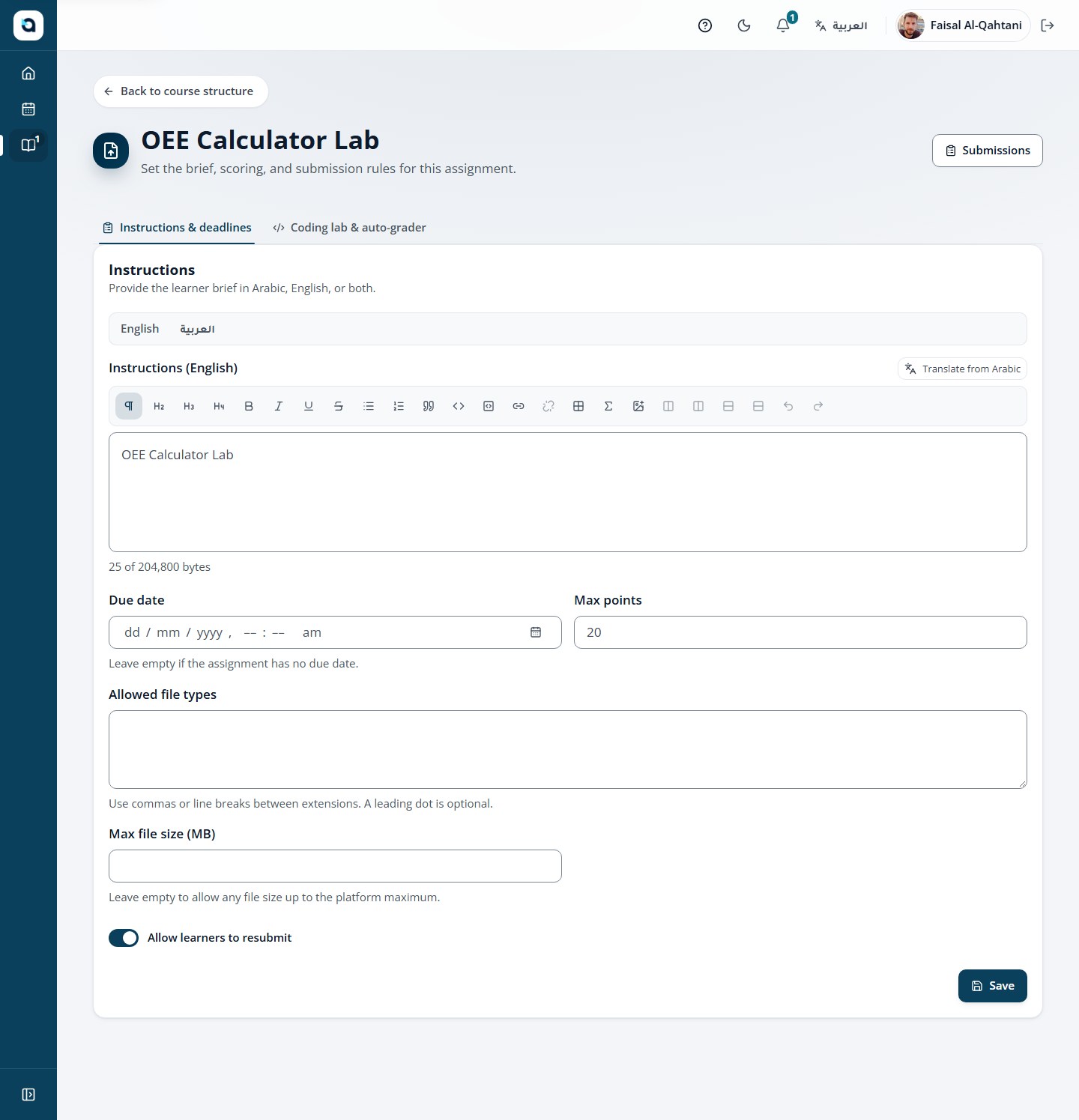1079x1120 pixels.
Task: Insert a table
Action: point(578,406)
